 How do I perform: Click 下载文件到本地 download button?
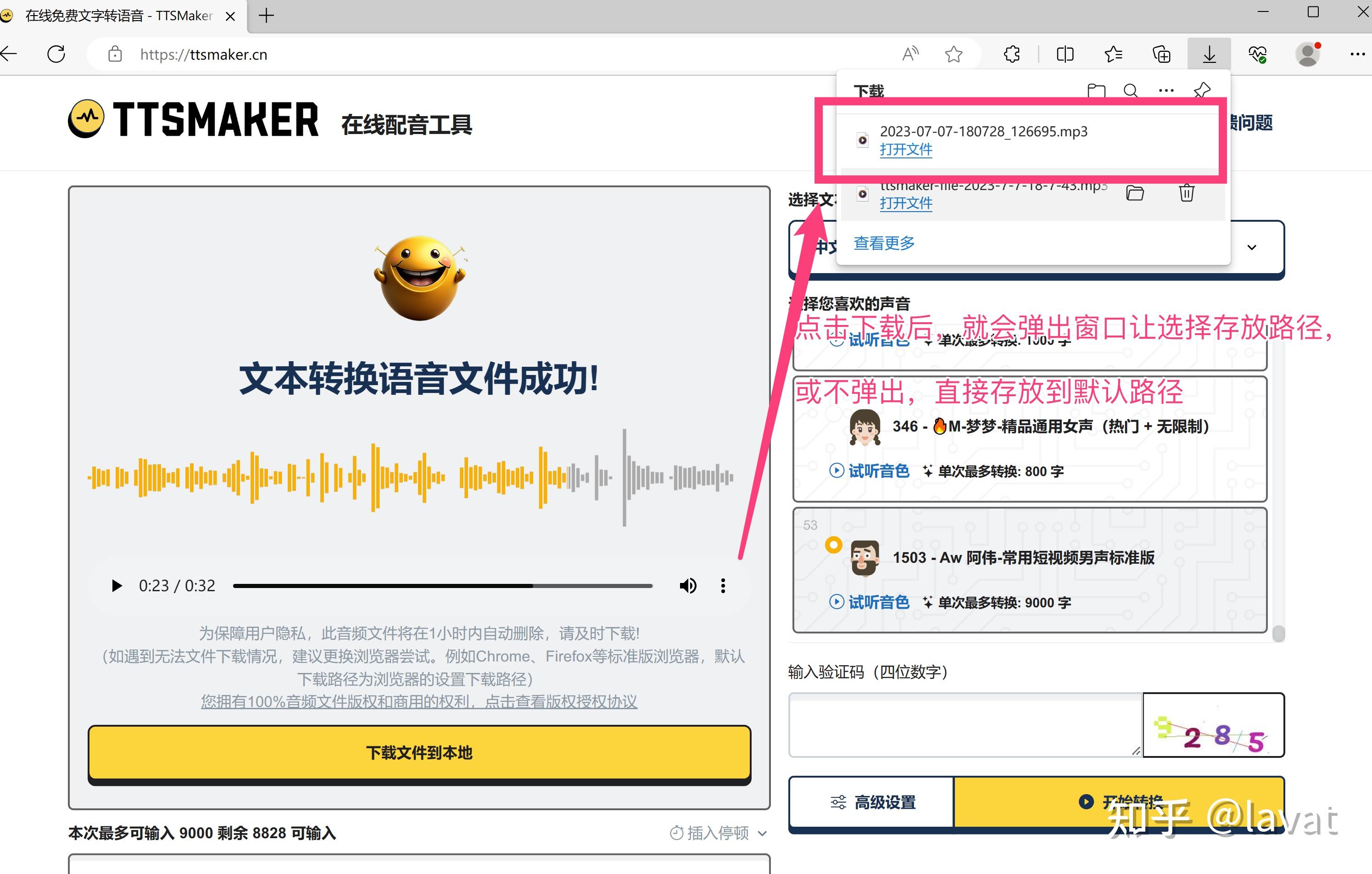[x=419, y=752]
